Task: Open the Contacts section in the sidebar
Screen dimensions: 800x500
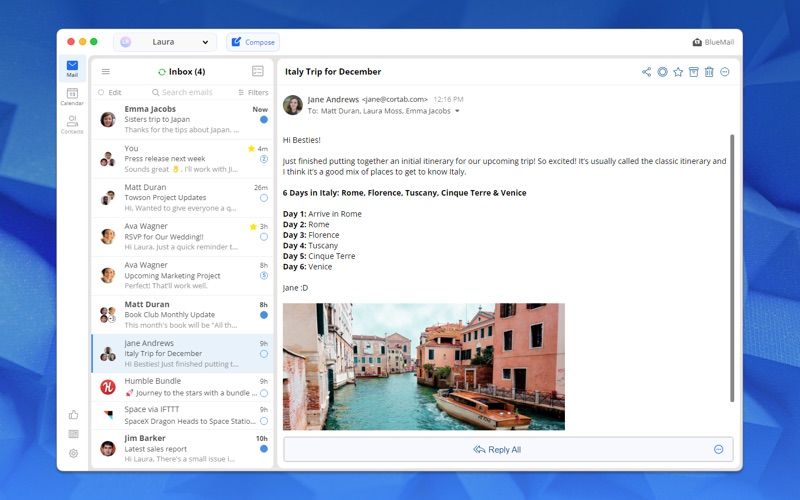Action: click(72, 124)
